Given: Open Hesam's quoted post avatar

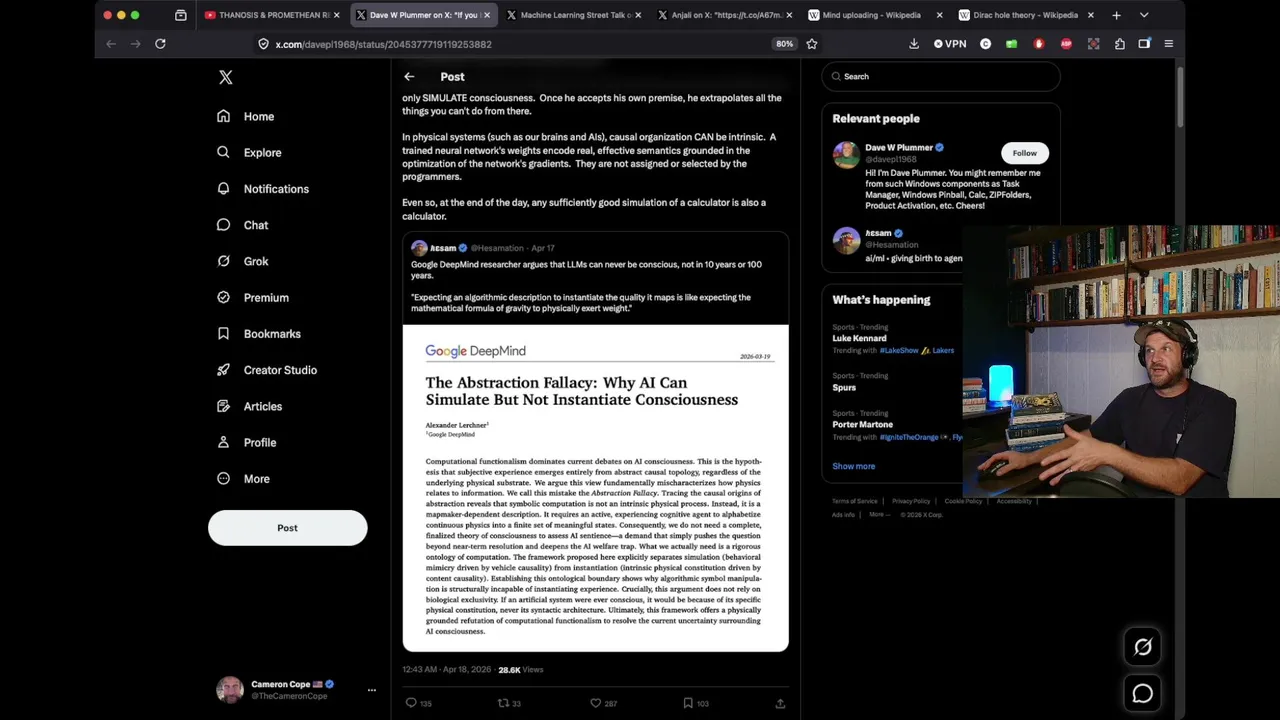Looking at the screenshot, I should pos(419,248).
